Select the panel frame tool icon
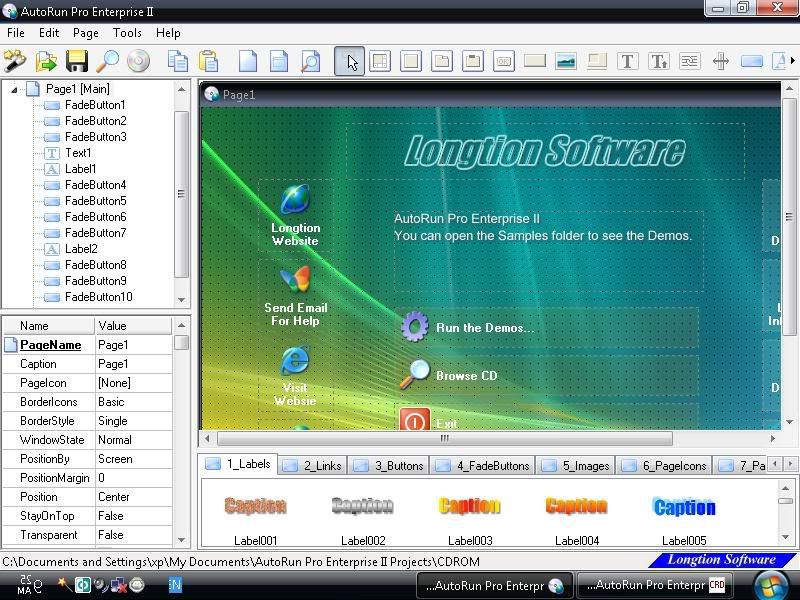Screen dimensions: 800x600 coord(411,61)
